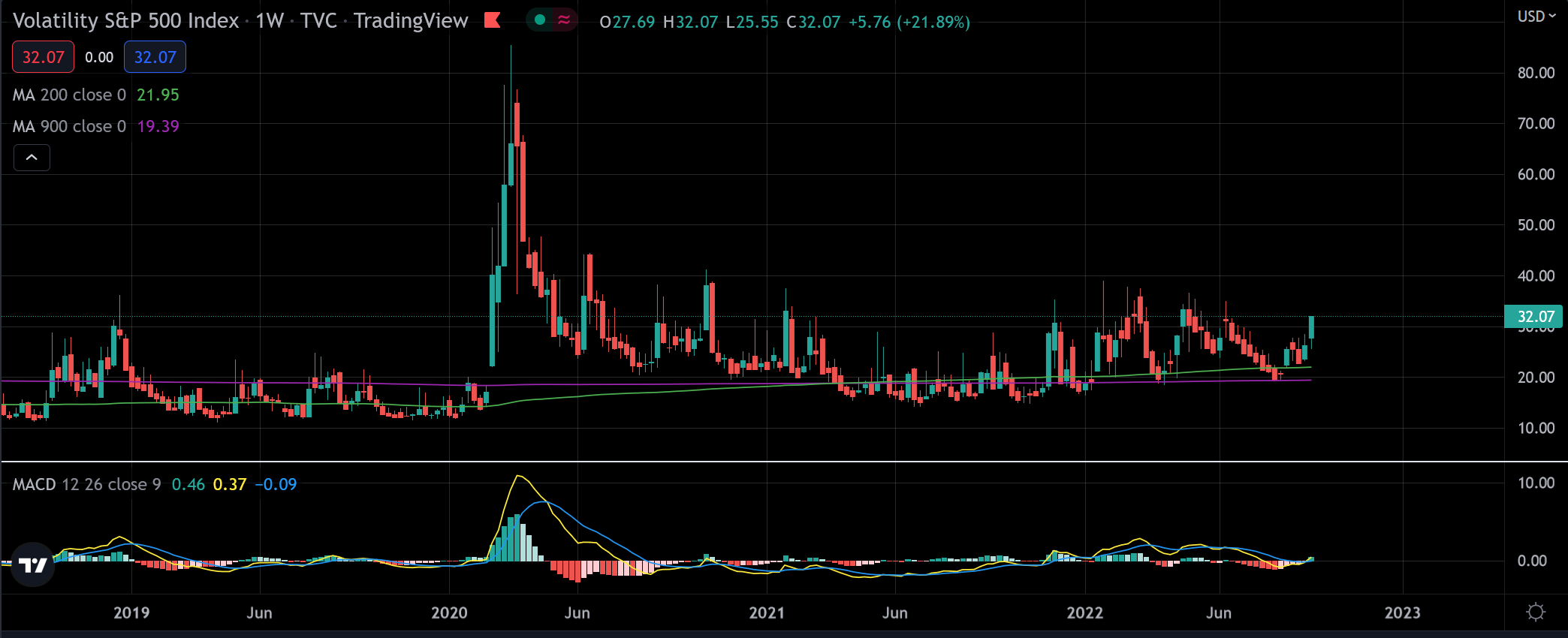Collapse the indicator legend with chevron
The image size is (1568, 638).
coord(32,158)
